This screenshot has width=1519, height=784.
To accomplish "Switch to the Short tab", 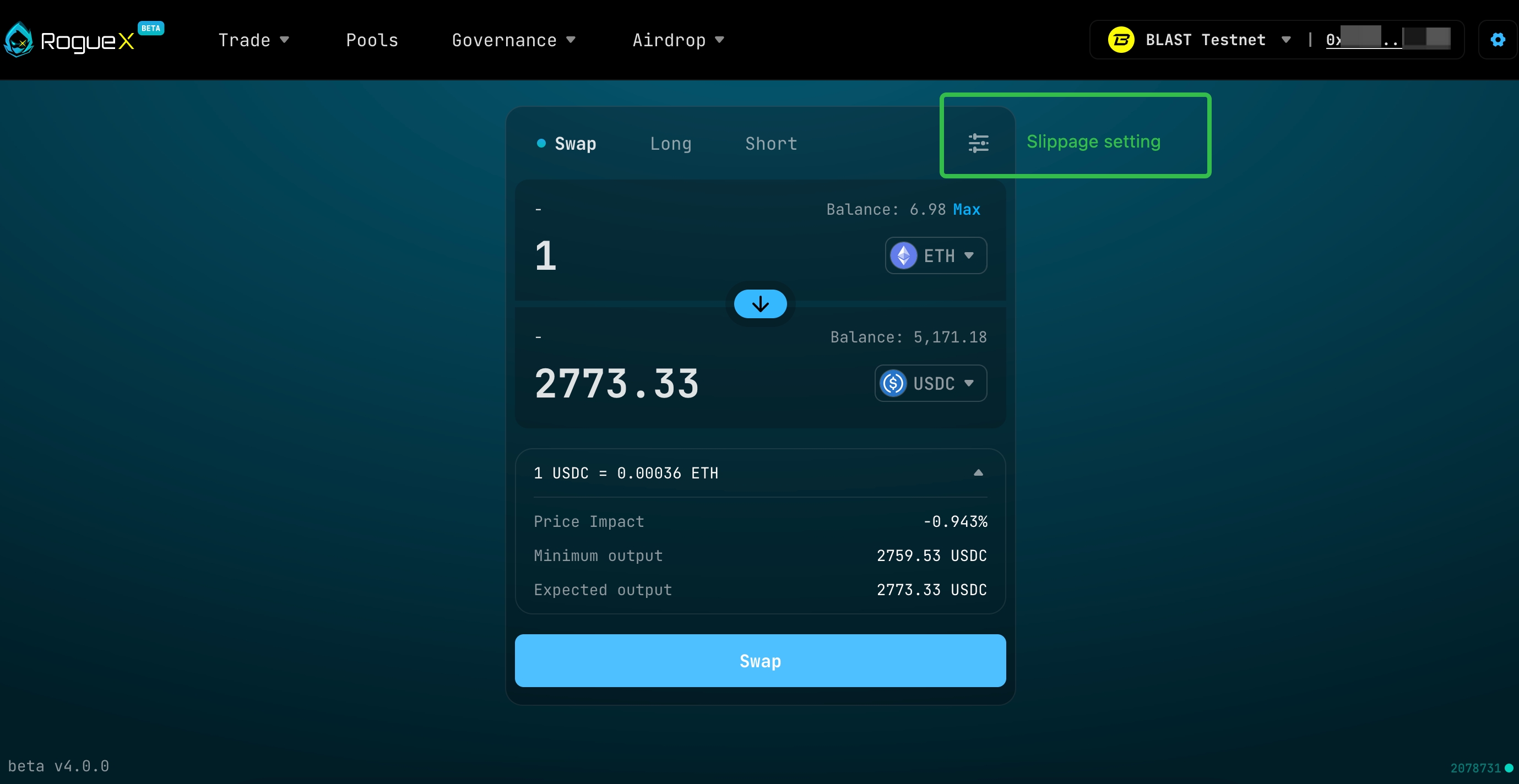I will (771, 144).
